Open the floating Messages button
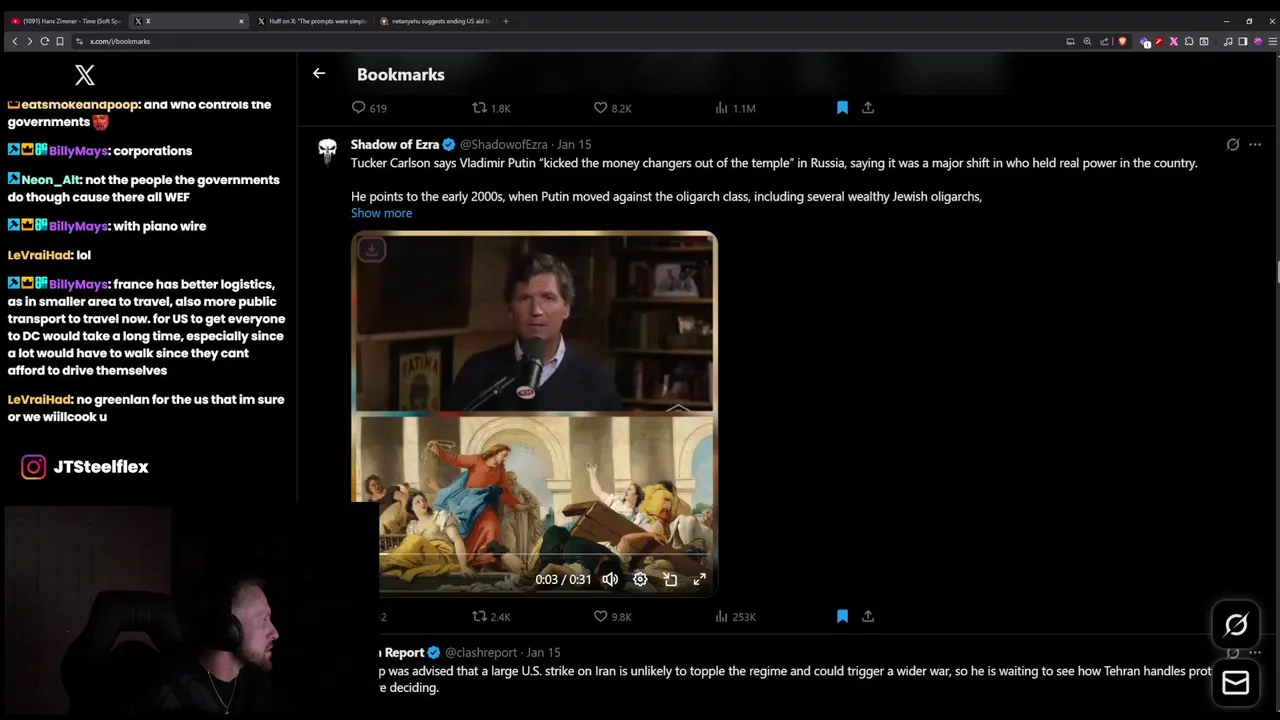Screen dimensions: 1280x720 [x=1236, y=683]
